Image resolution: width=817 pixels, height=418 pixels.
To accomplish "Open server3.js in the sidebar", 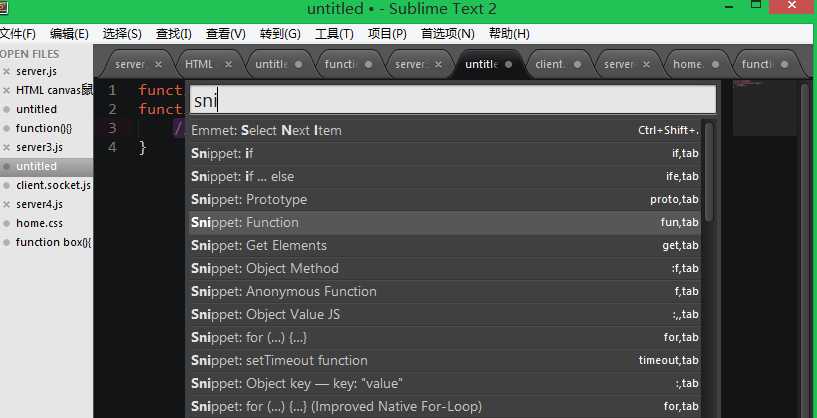I will click(x=40, y=147).
